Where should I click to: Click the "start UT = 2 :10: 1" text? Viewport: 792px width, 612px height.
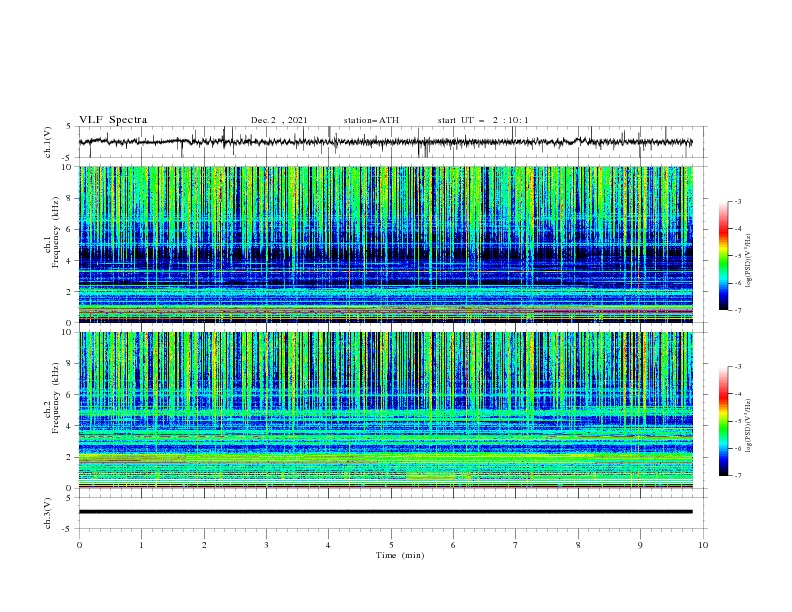tap(483, 120)
